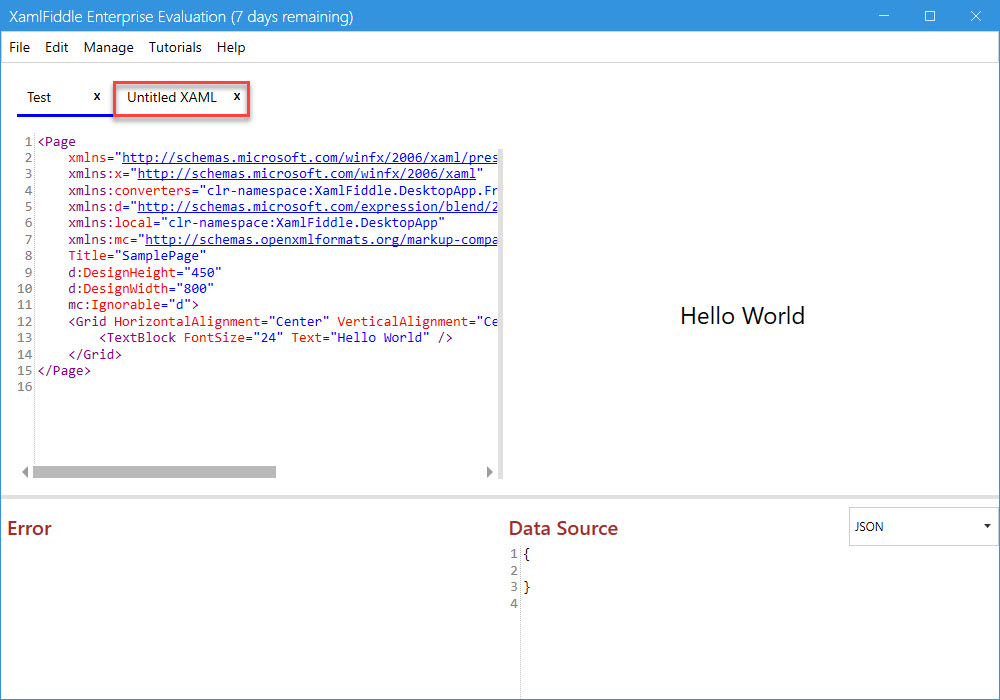Open the JSON data source dropdown
Viewport: 1000px width, 700px height.
point(923,527)
